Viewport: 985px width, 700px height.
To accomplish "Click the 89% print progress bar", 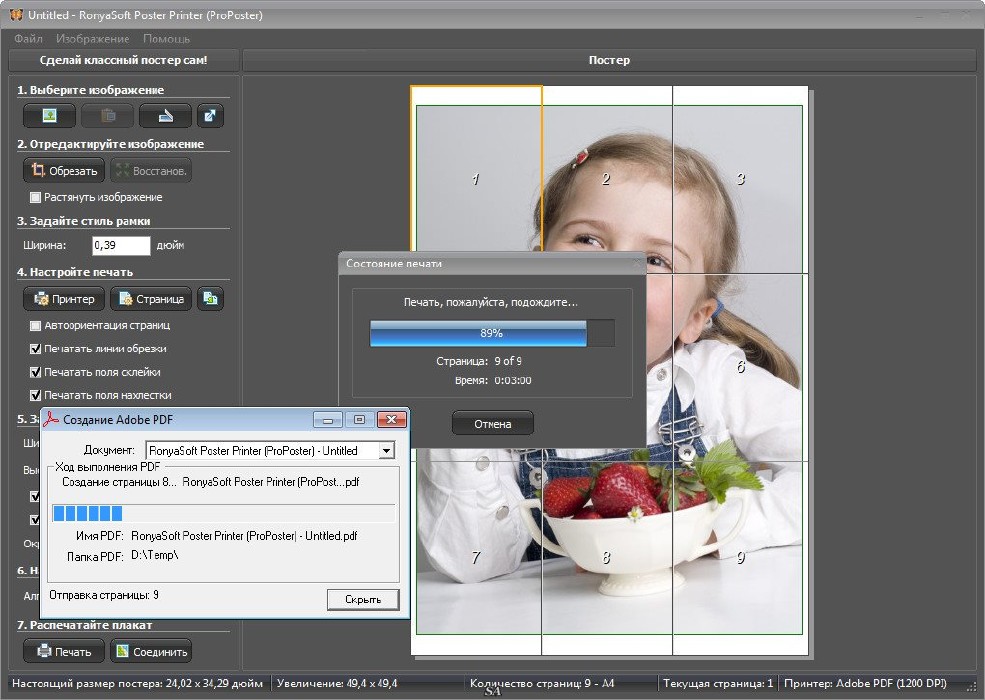I will 491,333.
